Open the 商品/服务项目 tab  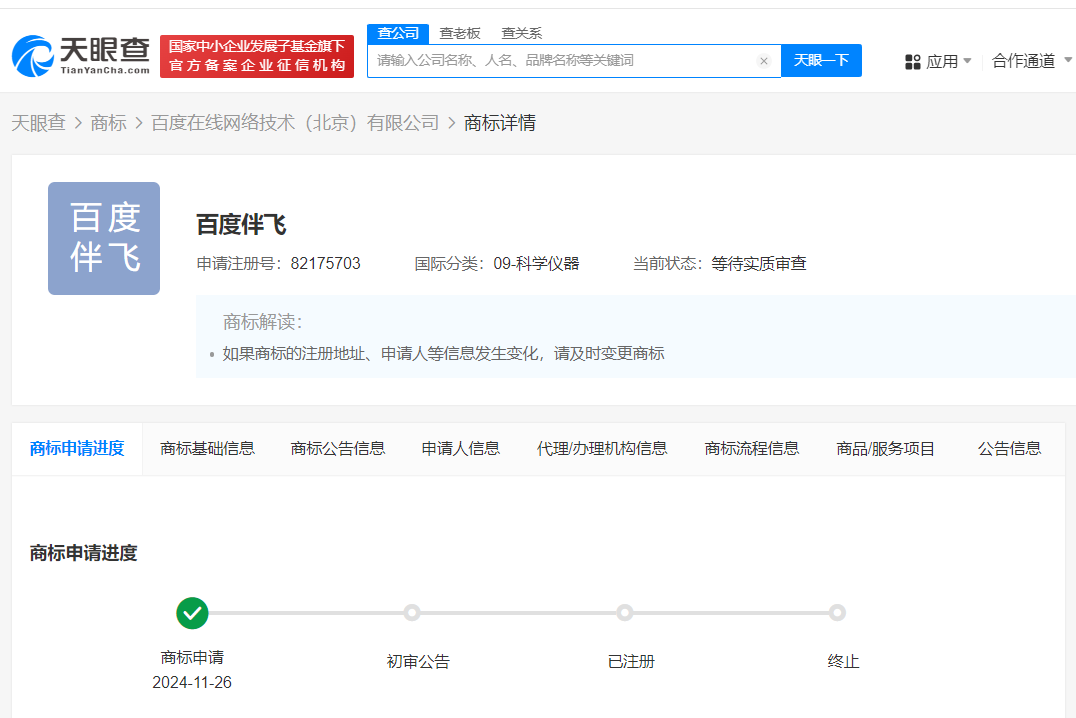(x=885, y=448)
